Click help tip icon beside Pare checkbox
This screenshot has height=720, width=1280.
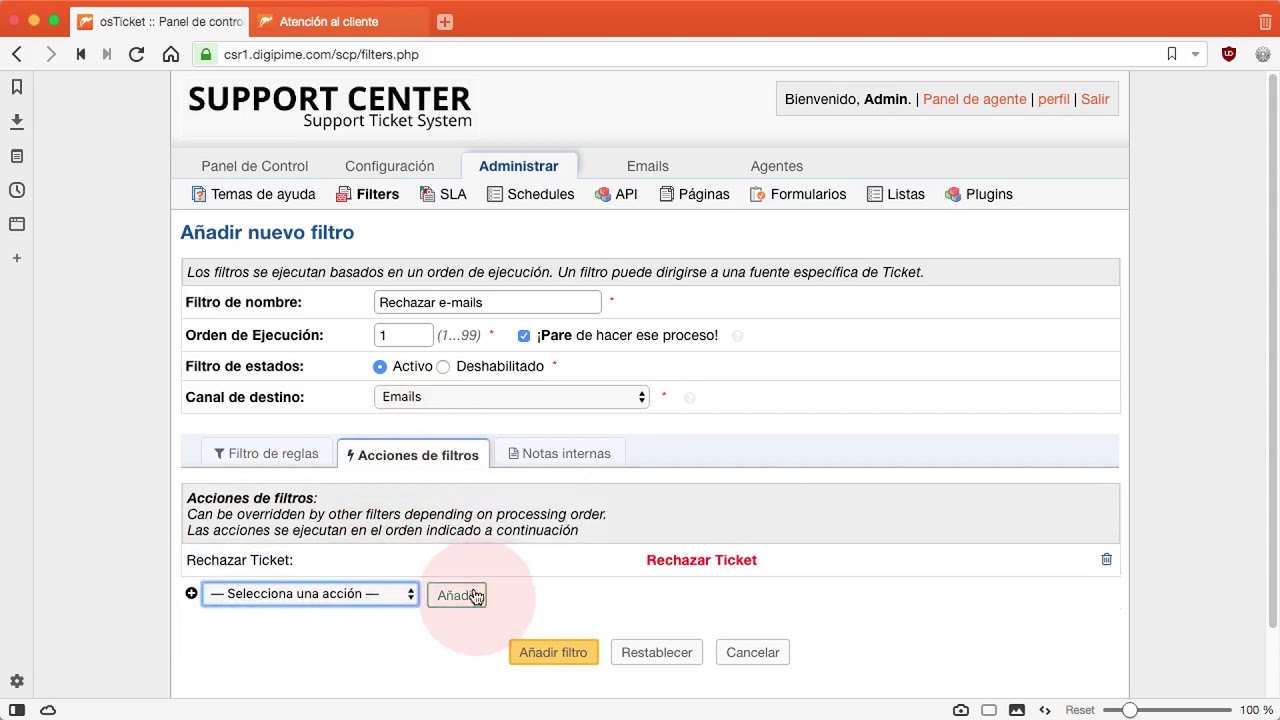click(x=737, y=336)
